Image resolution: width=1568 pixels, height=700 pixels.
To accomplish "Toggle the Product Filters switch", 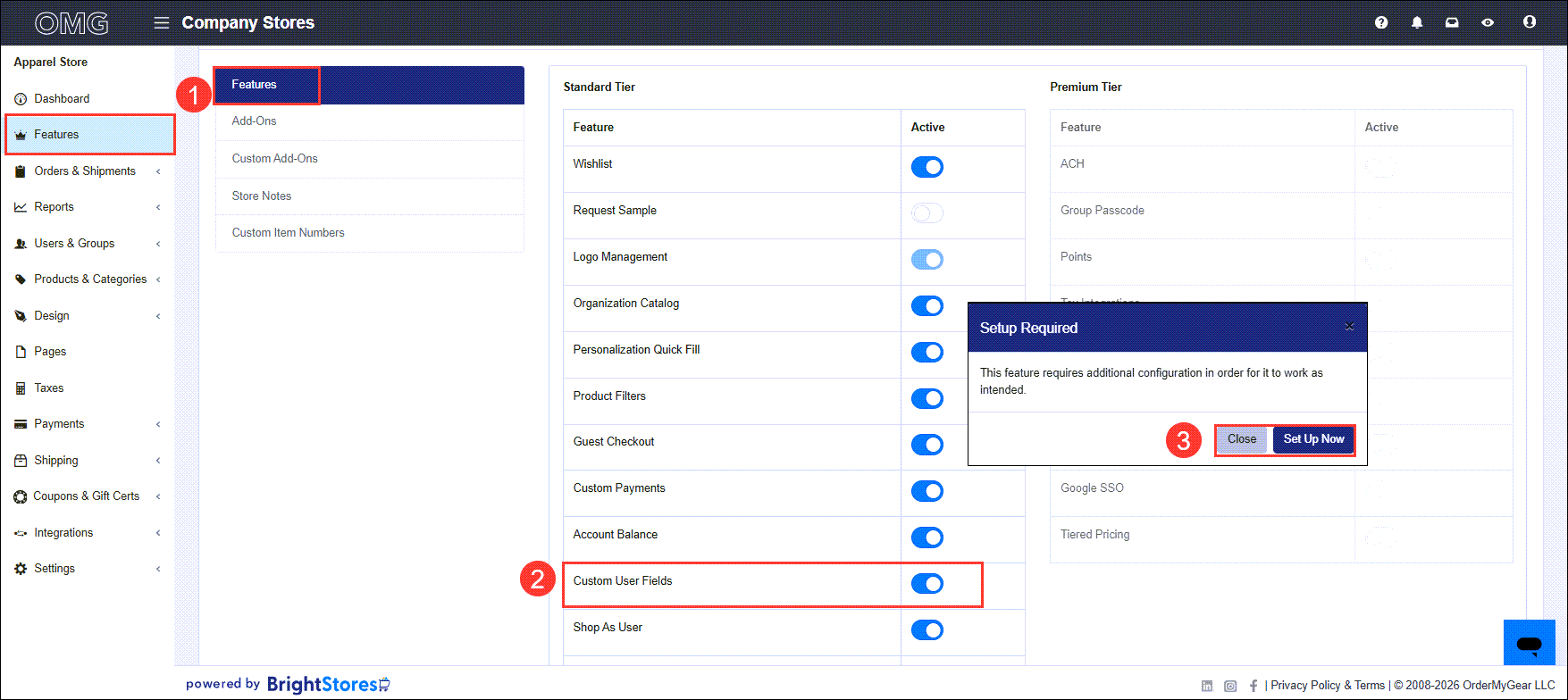I will pyautogui.click(x=927, y=398).
